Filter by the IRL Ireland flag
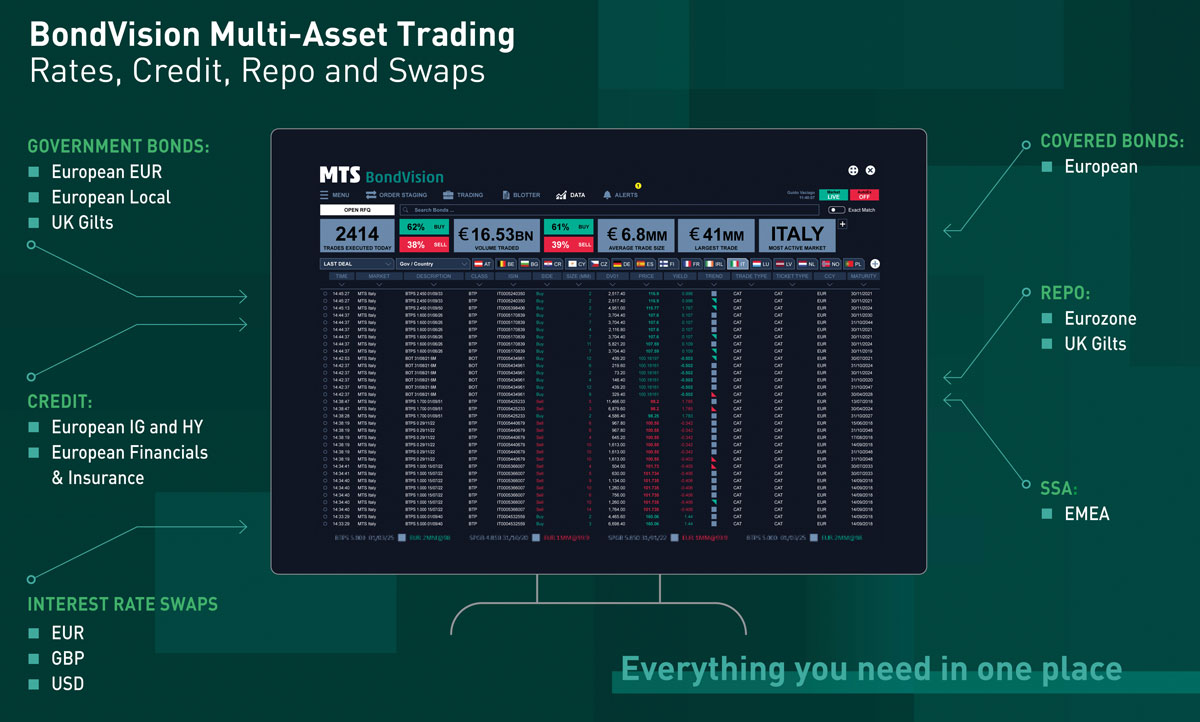This screenshot has width=1200, height=722. click(715, 264)
